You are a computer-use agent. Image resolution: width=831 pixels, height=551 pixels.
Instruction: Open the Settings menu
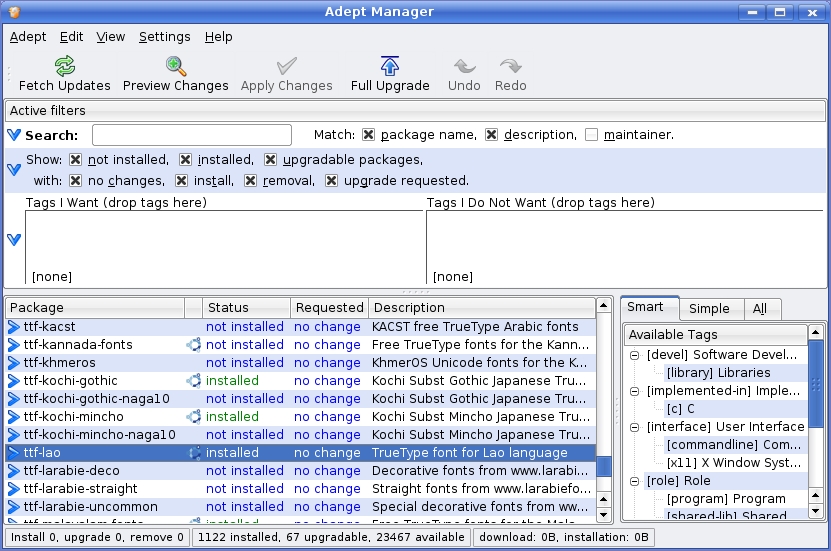(x=164, y=37)
